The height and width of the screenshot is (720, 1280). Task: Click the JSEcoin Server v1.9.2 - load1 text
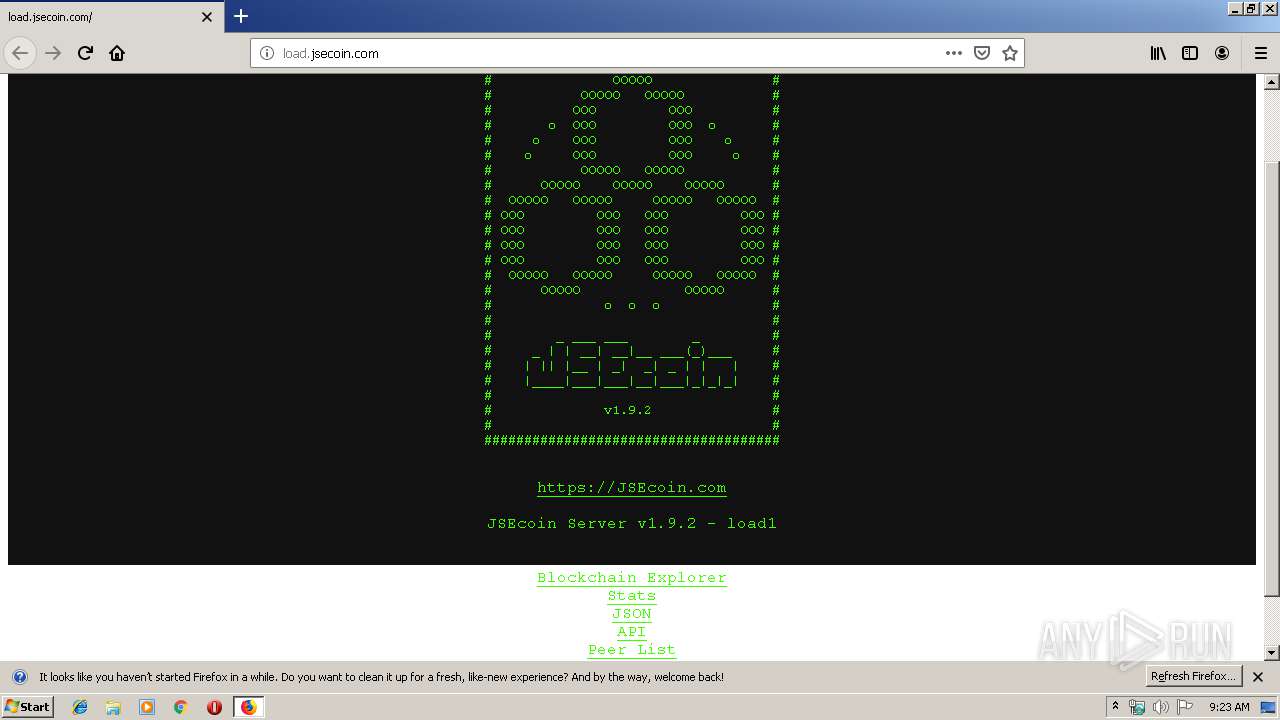[632, 524]
